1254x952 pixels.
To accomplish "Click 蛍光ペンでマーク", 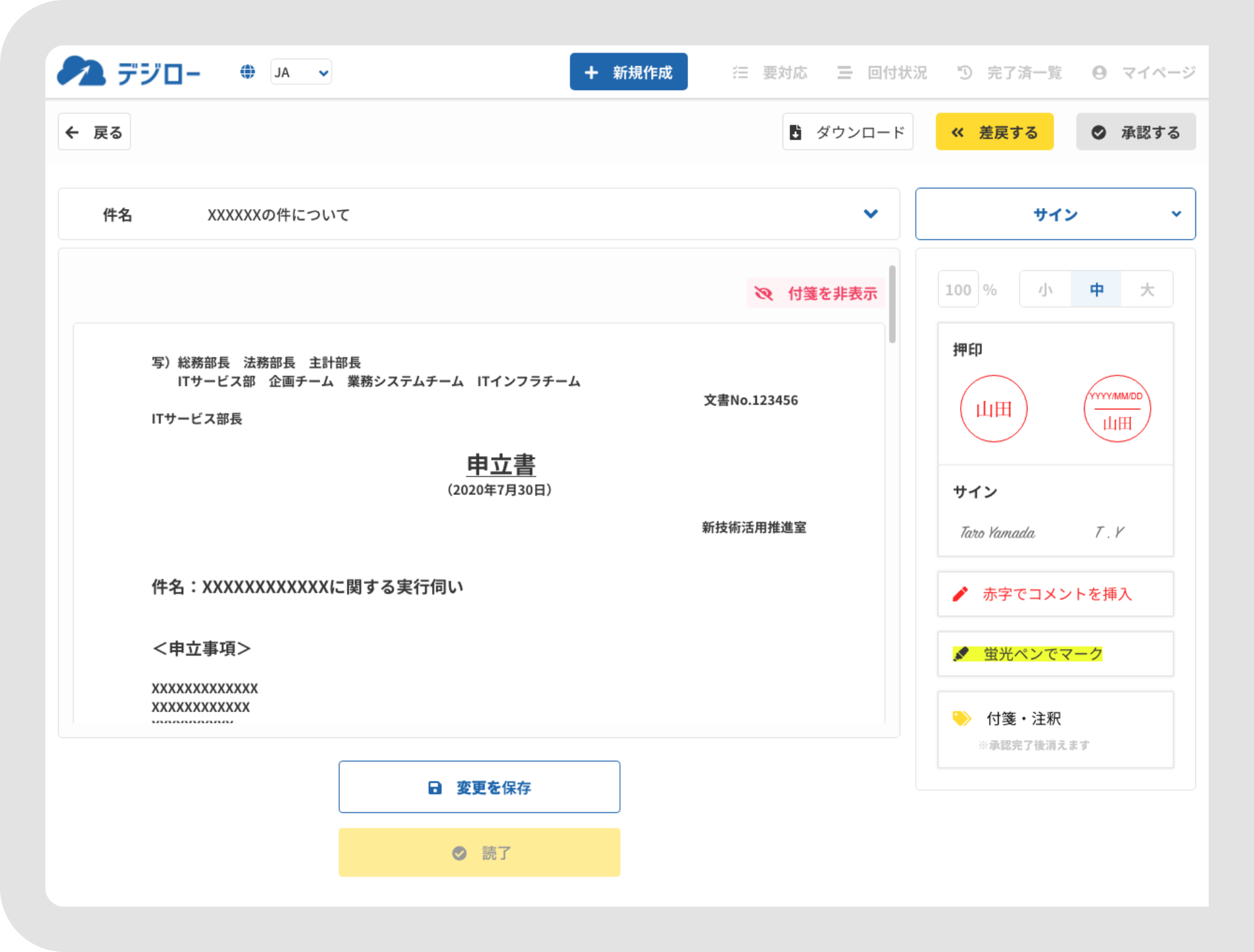I will (1055, 654).
